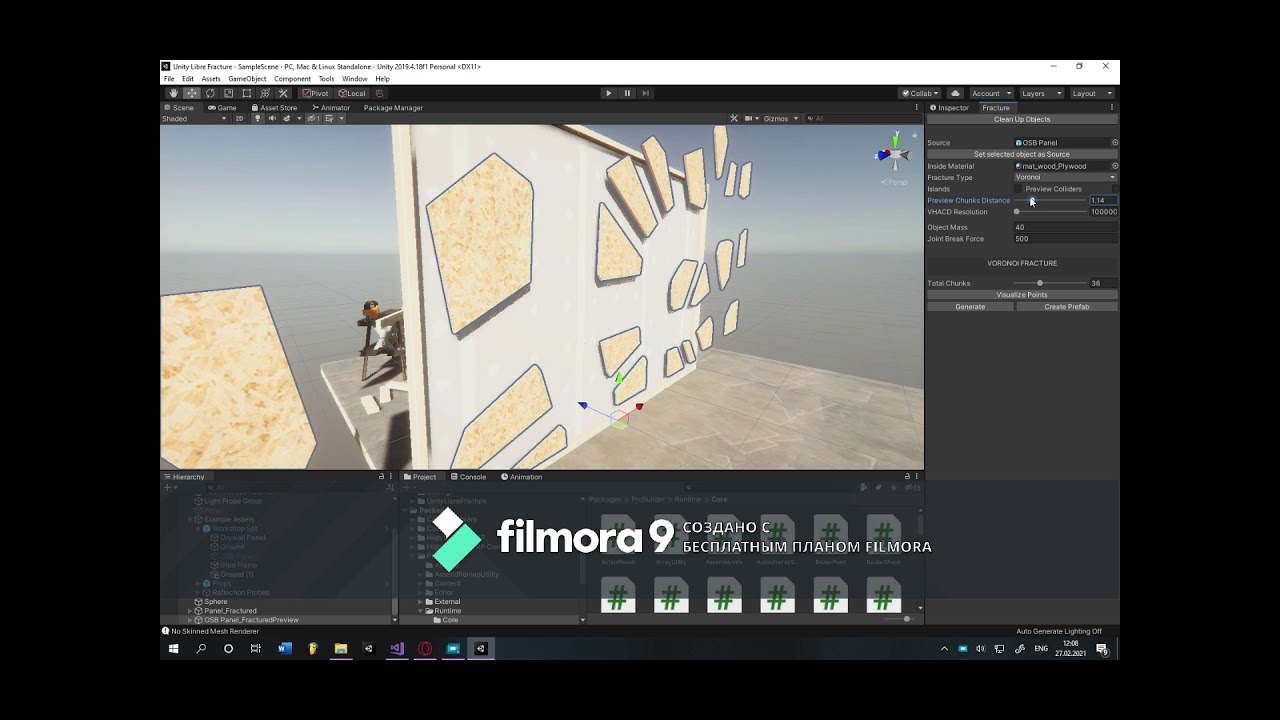Screen dimensions: 1280x720
Task: Select the Scale tool
Action: (x=228, y=93)
